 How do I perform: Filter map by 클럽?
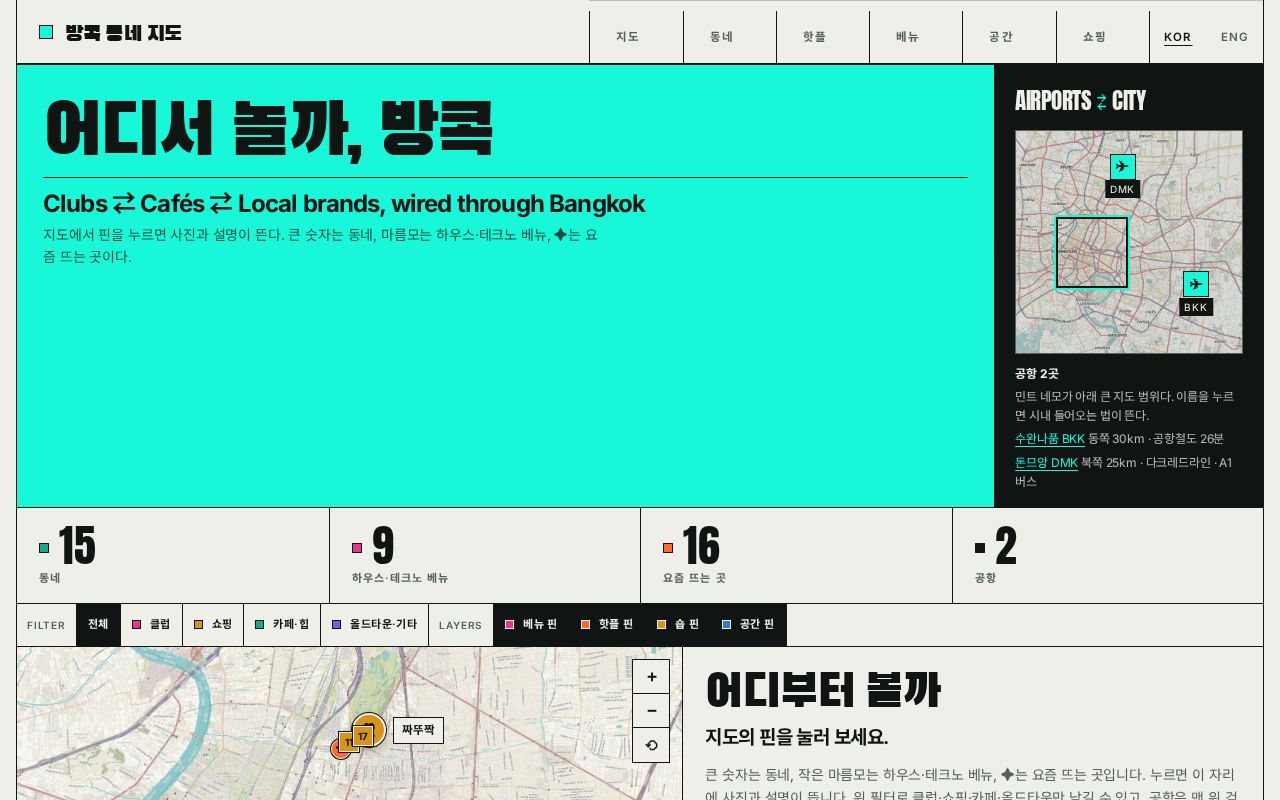click(x=151, y=625)
